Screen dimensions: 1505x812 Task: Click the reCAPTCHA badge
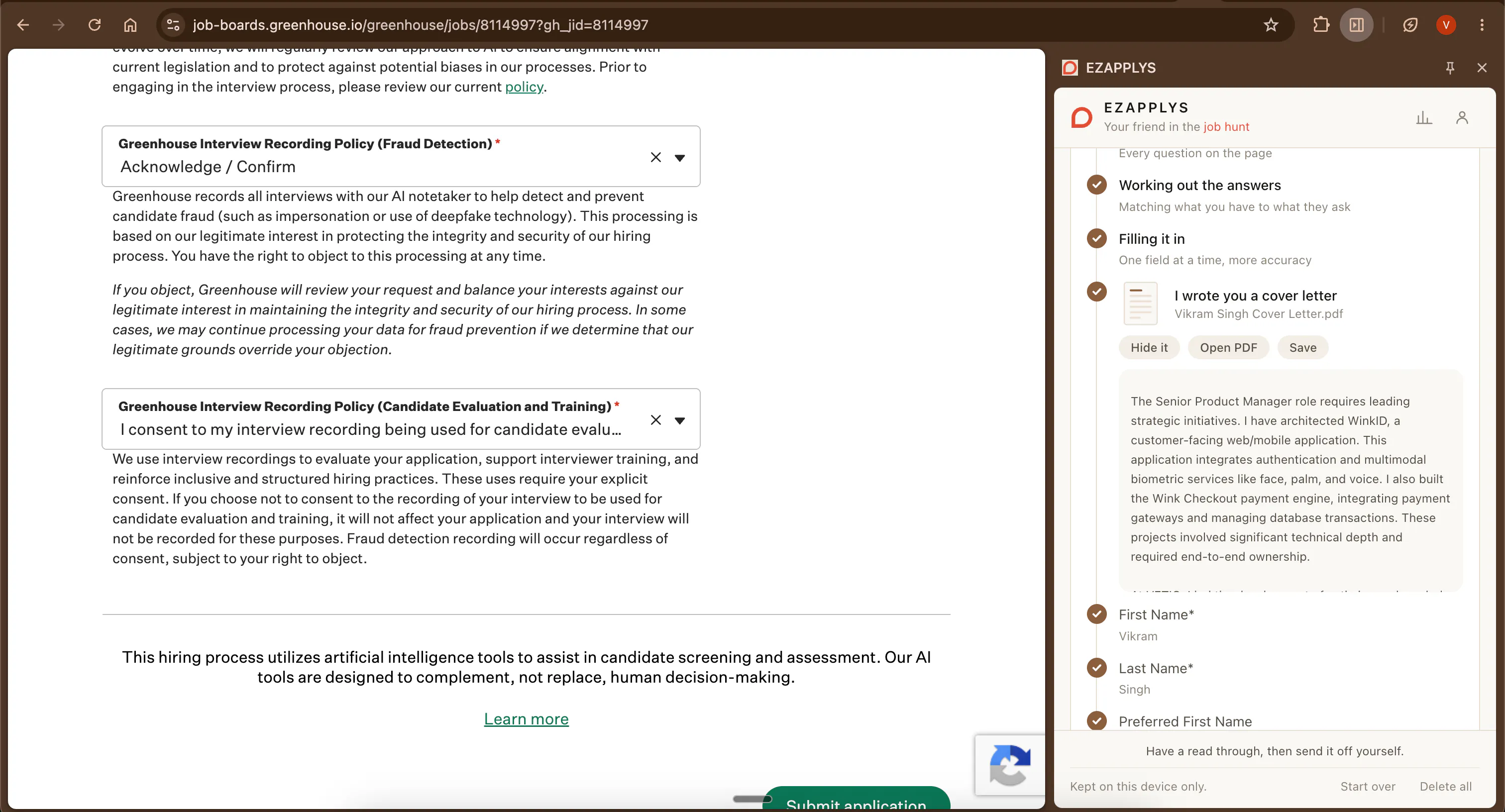coord(1010,765)
